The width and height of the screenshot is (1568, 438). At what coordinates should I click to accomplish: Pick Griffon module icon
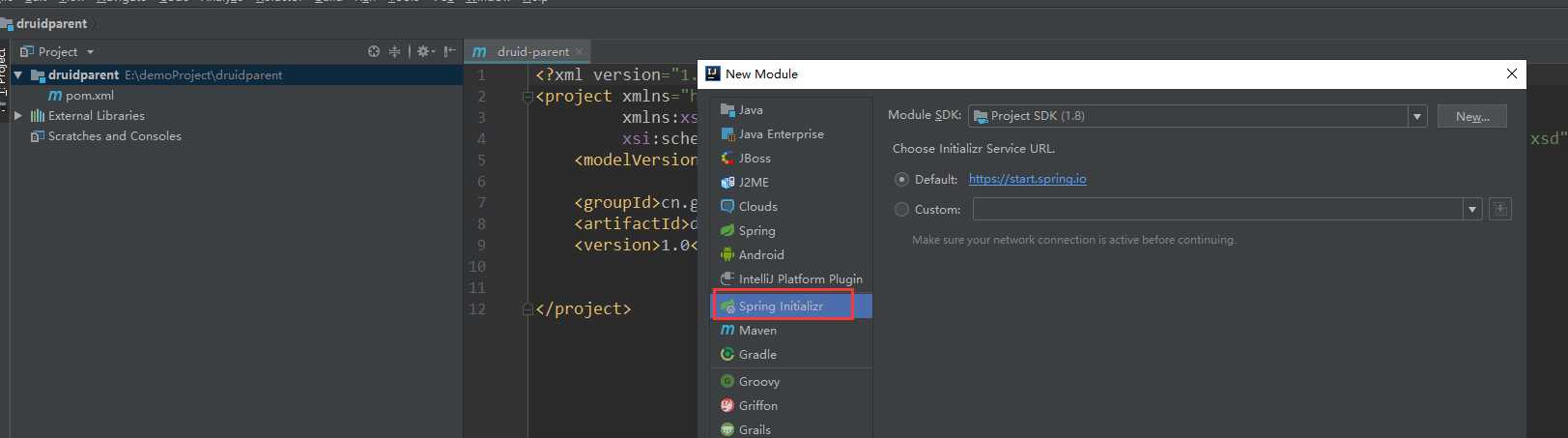727,406
